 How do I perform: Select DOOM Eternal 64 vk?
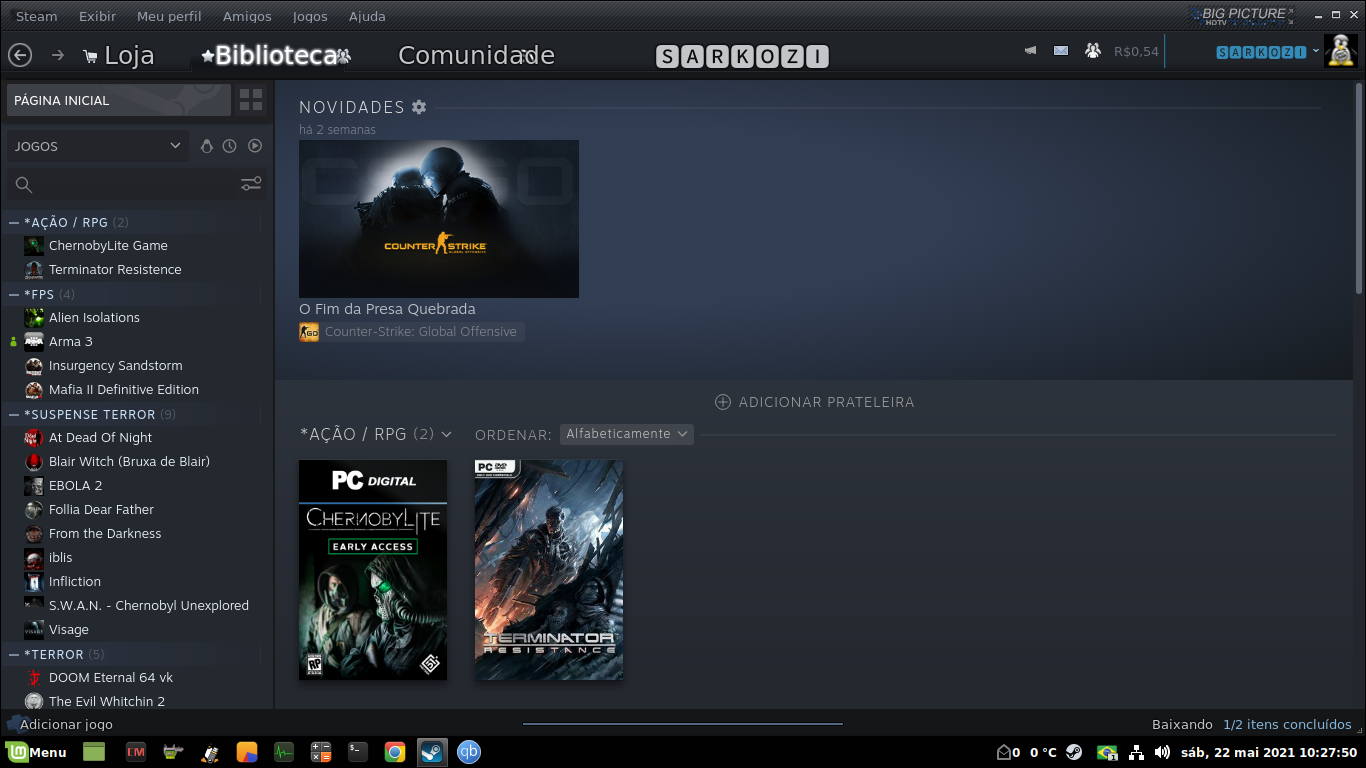click(x=111, y=678)
